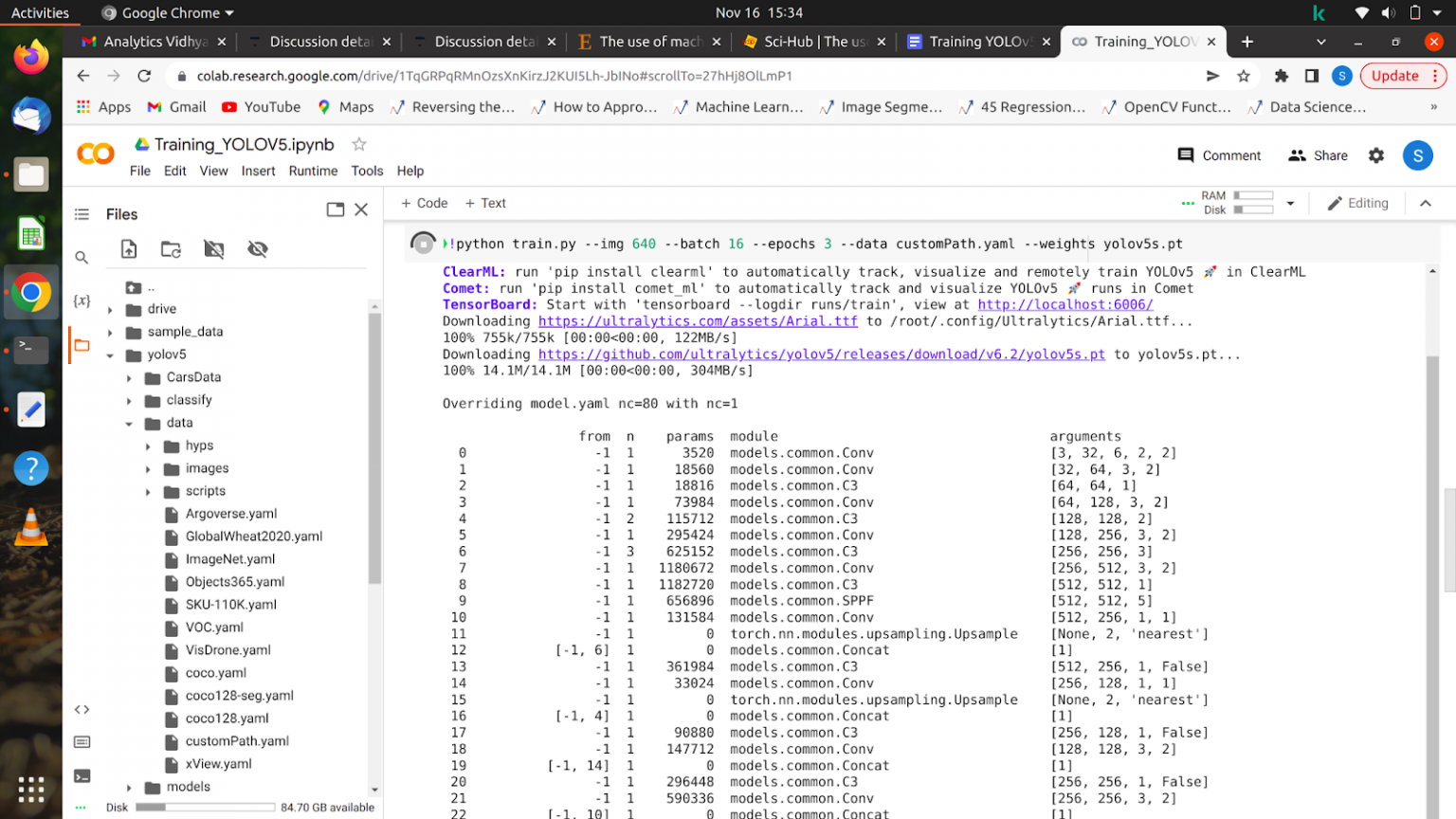This screenshot has width=1456, height=819.
Task: Refresh the file browser listing
Action: tap(172, 249)
